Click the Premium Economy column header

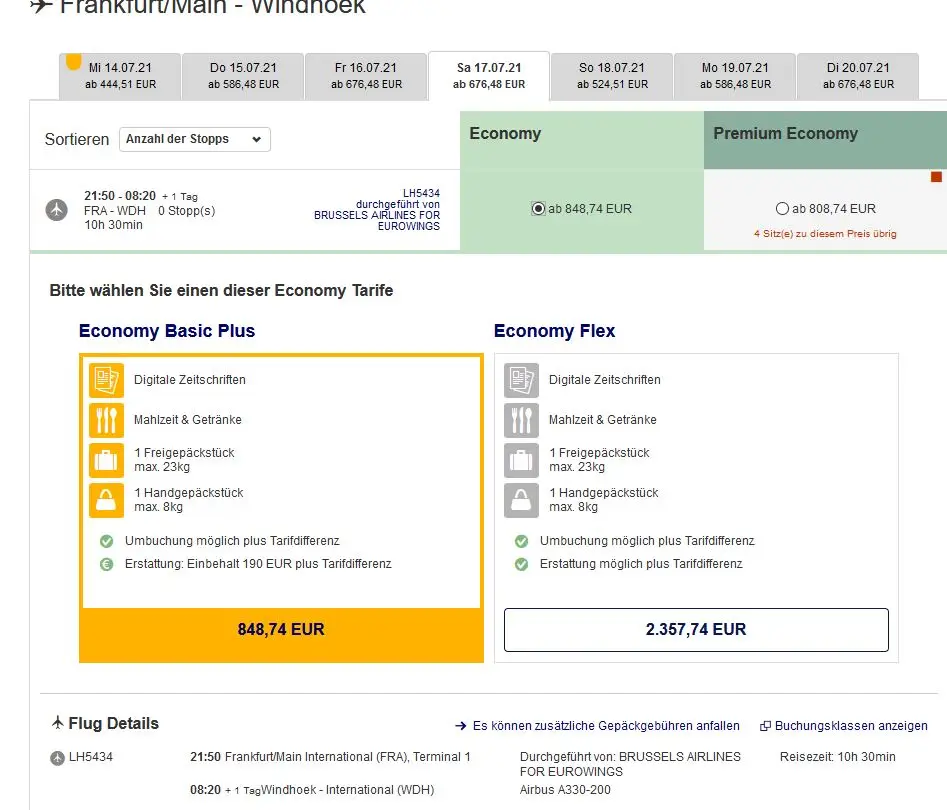825,140
